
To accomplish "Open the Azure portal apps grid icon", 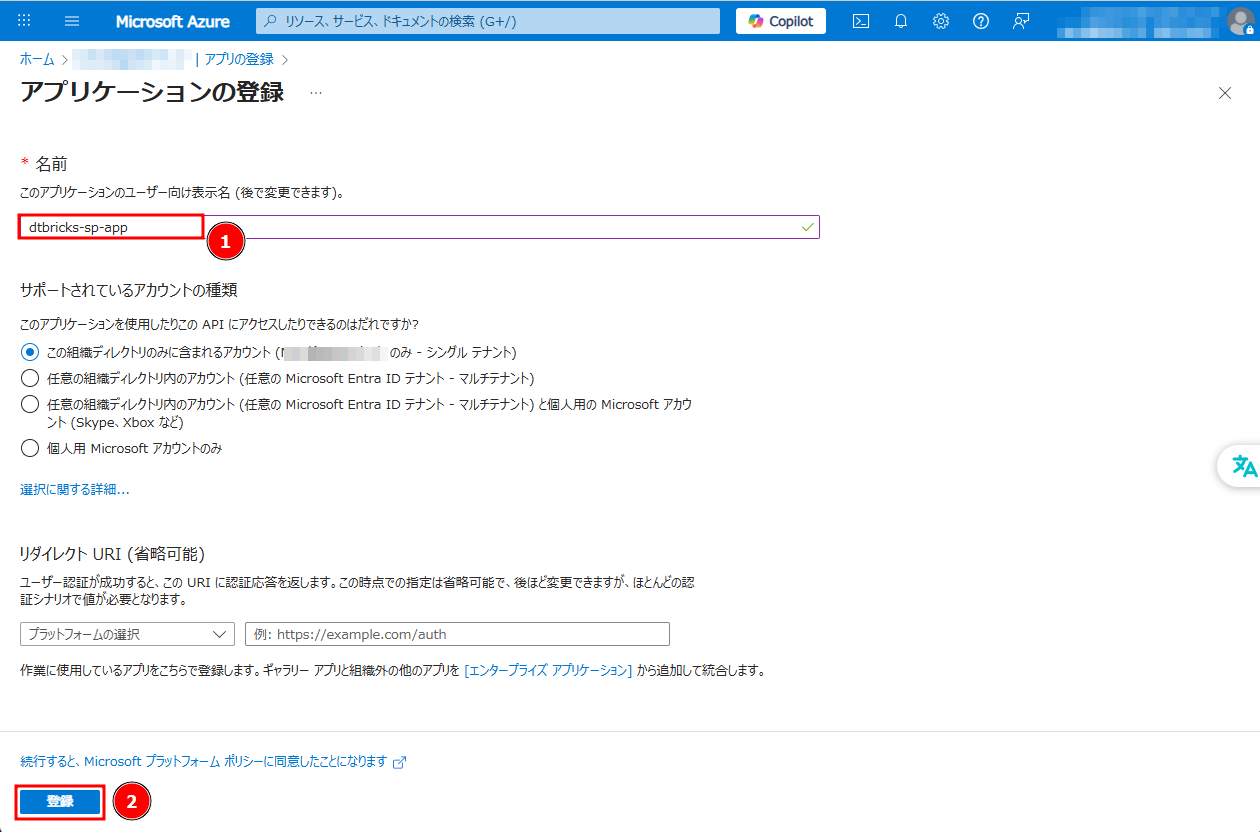I will 24,21.
